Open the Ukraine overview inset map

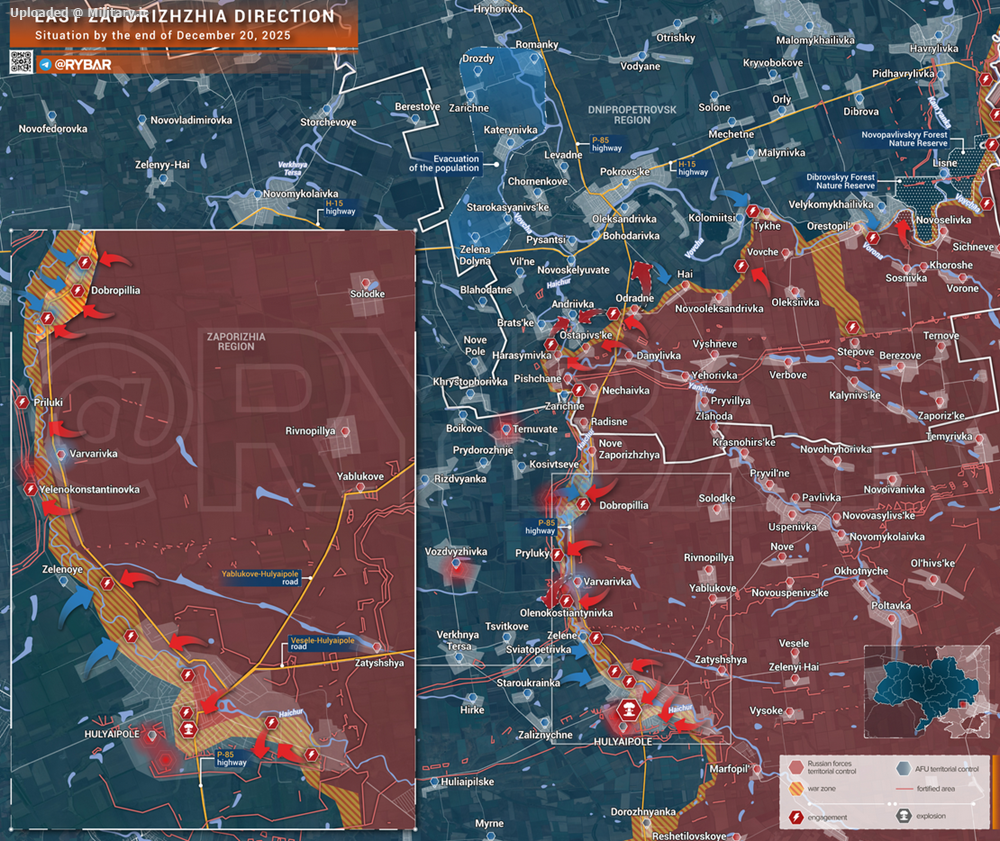927,690
